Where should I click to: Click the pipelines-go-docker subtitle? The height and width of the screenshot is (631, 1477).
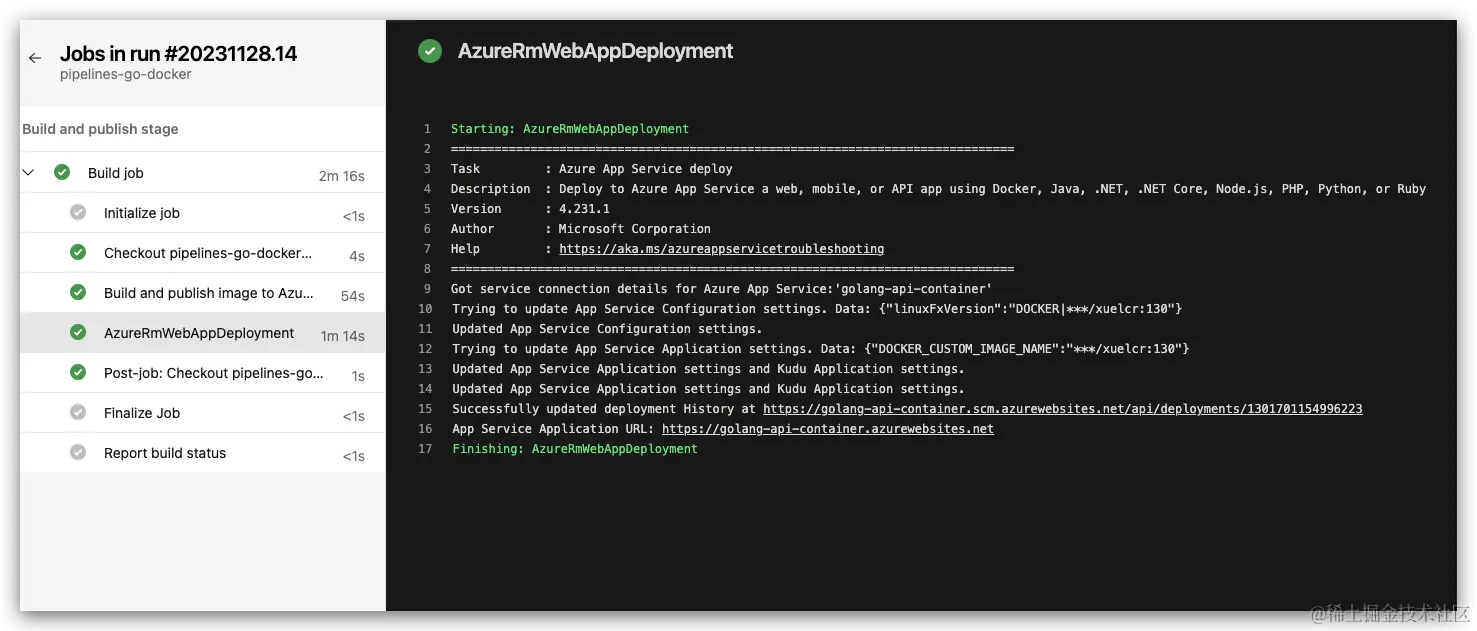126,74
